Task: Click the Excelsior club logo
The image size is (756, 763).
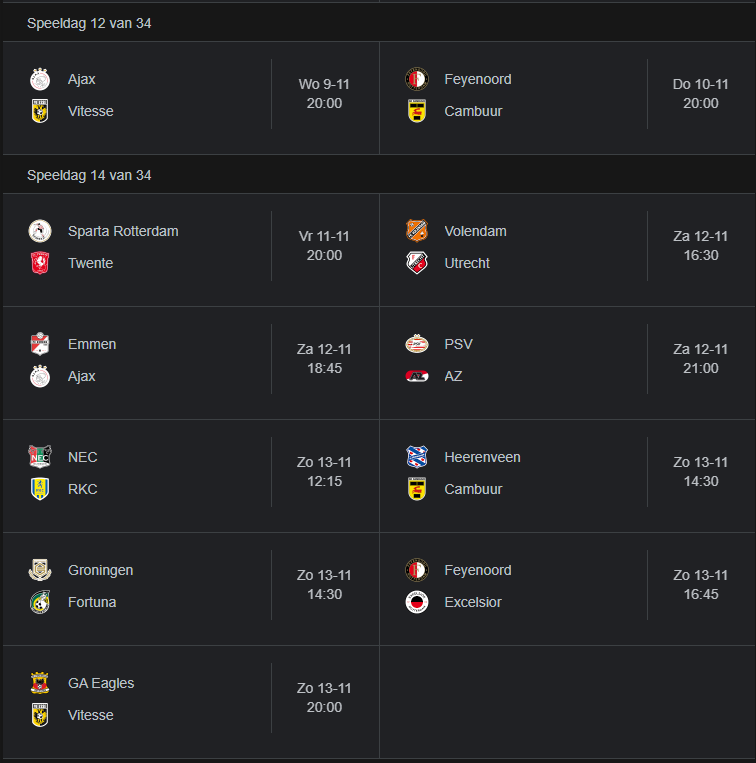Action: [x=417, y=602]
